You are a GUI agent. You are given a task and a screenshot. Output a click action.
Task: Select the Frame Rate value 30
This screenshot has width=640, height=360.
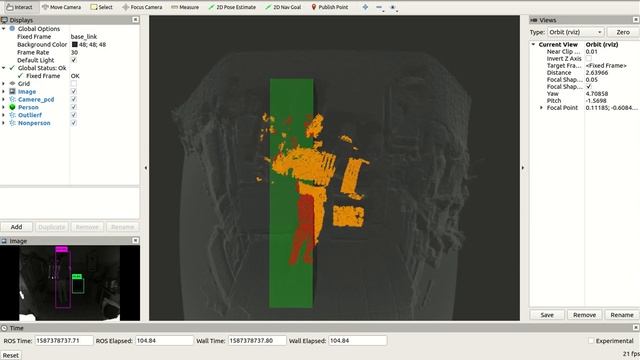[74, 52]
